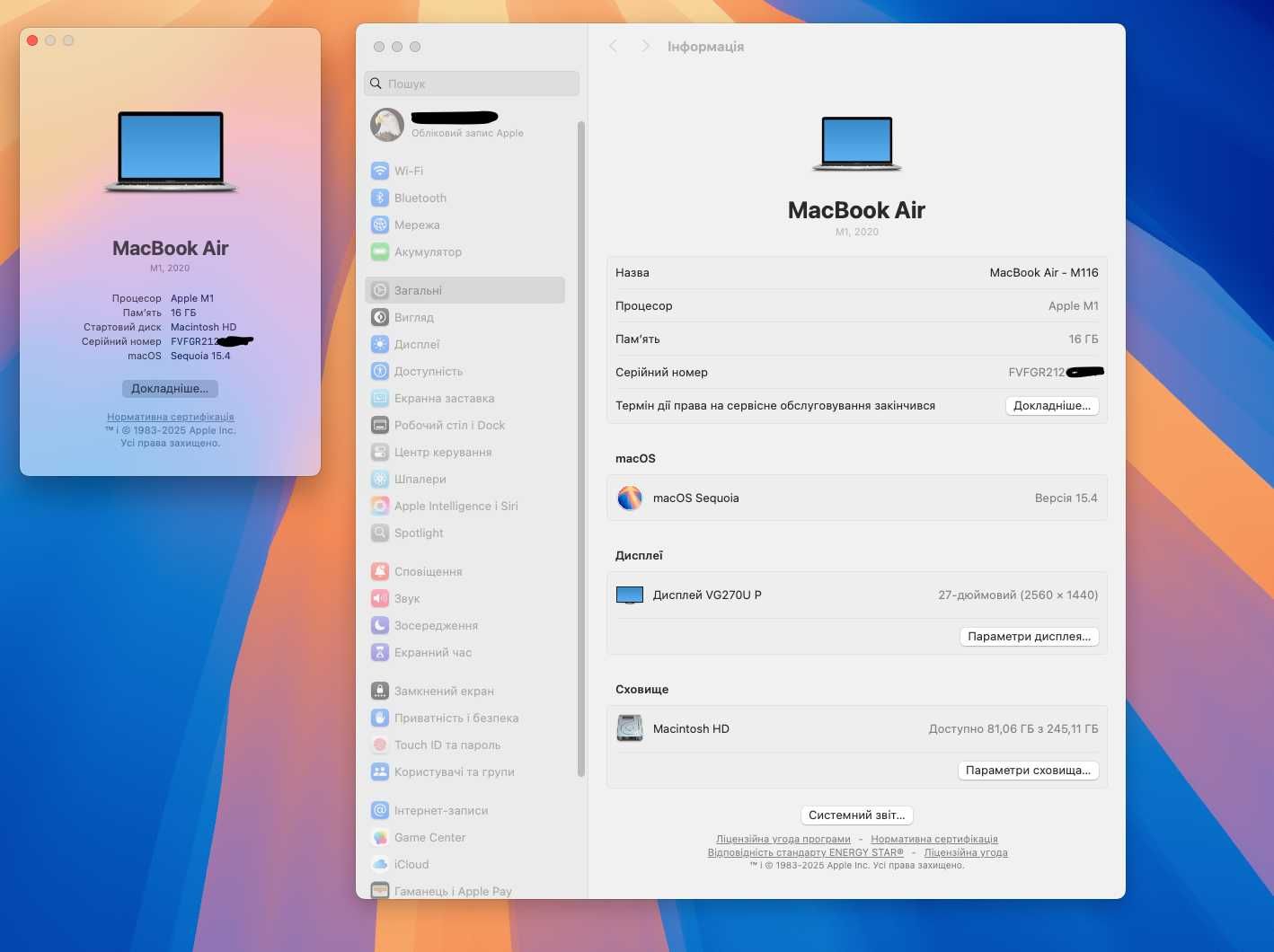Open Робочий стіл і Dock icon
The width and height of the screenshot is (1274, 952).
pyautogui.click(x=380, y=425)
